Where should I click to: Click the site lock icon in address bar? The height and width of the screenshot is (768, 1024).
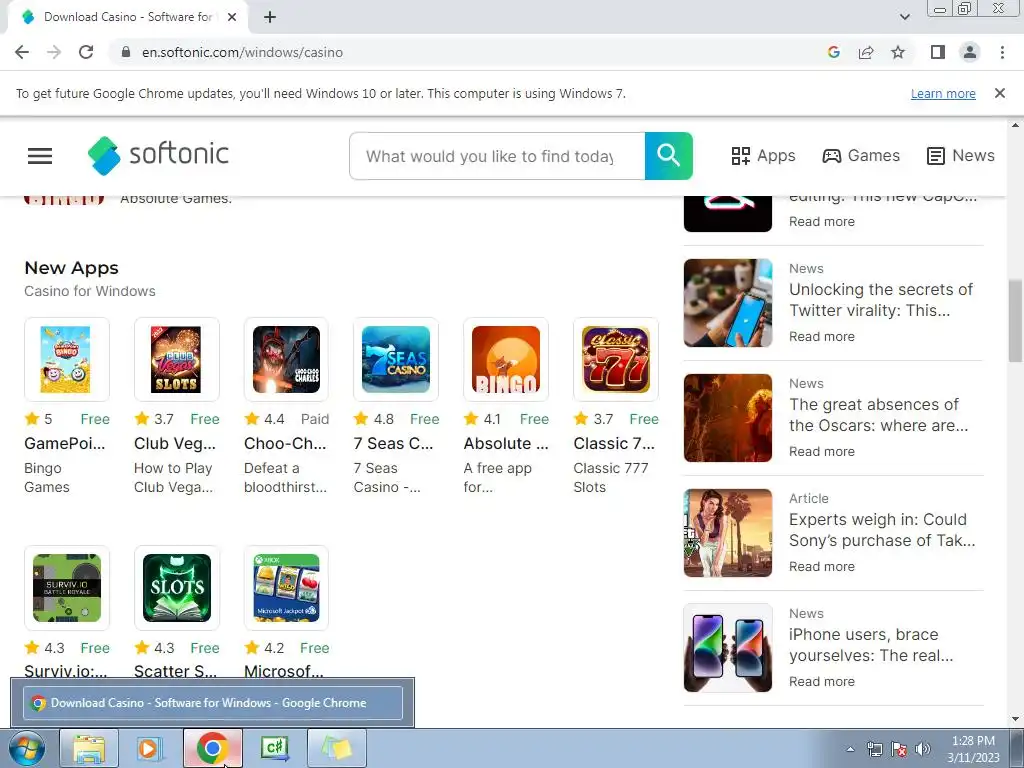point(126,52)
